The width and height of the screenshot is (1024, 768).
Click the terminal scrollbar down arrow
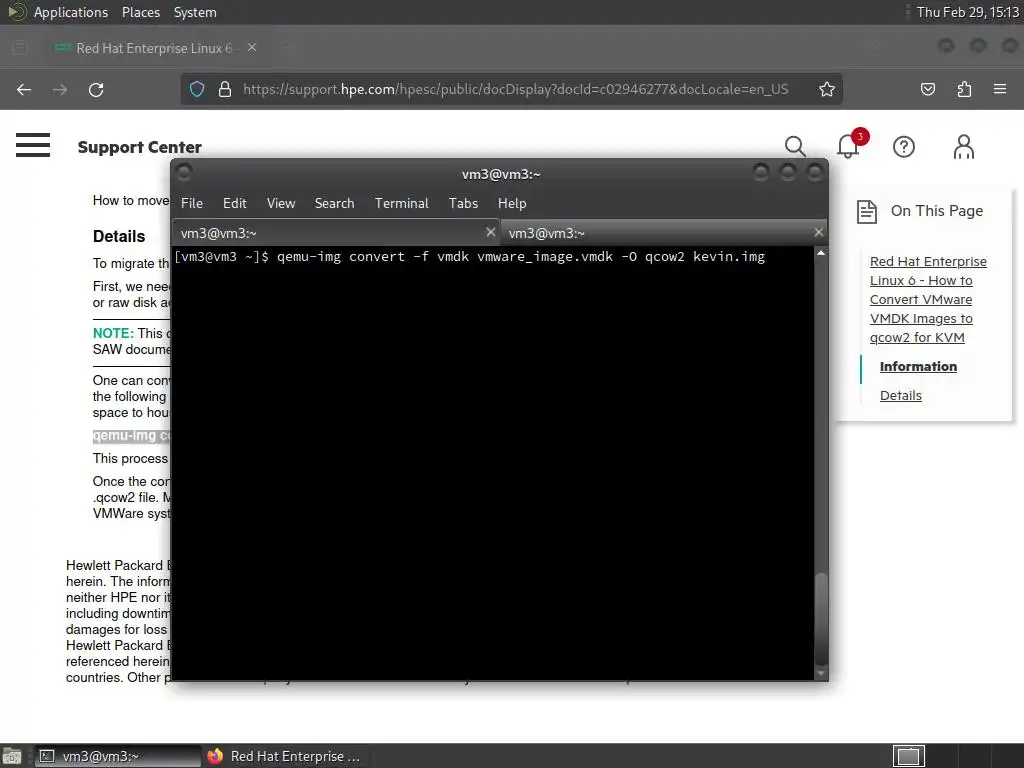coord(821,673)
